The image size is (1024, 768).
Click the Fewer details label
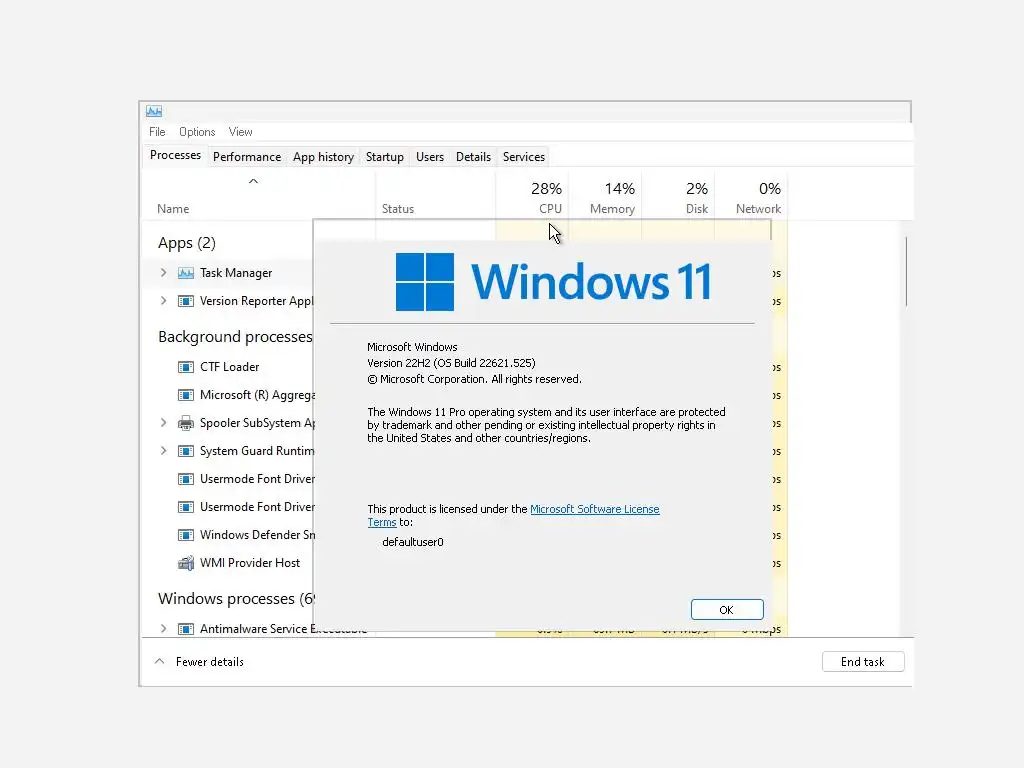click(x=210, y=662)
